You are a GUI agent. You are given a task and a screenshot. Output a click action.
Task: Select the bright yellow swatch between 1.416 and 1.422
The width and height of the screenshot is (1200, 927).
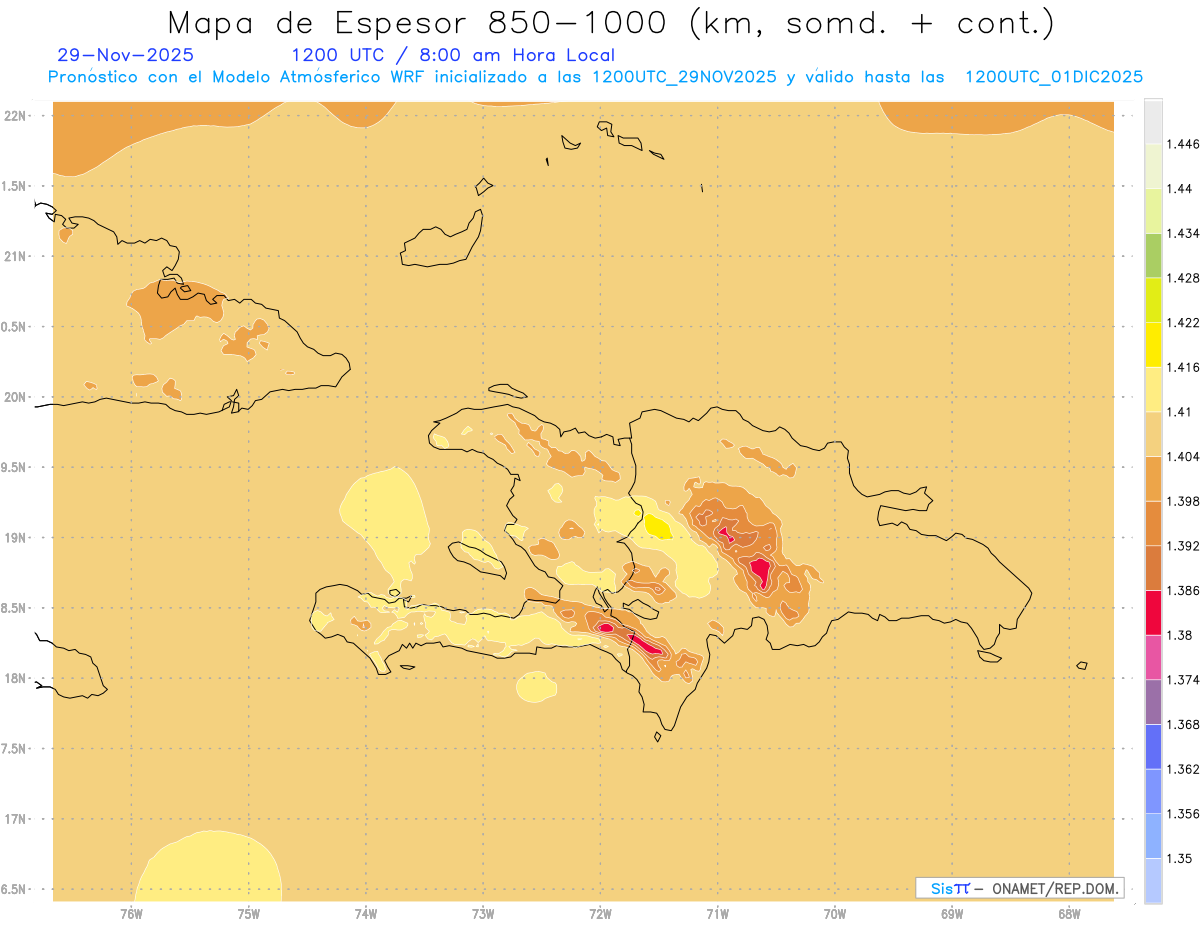coord(1153,344)
